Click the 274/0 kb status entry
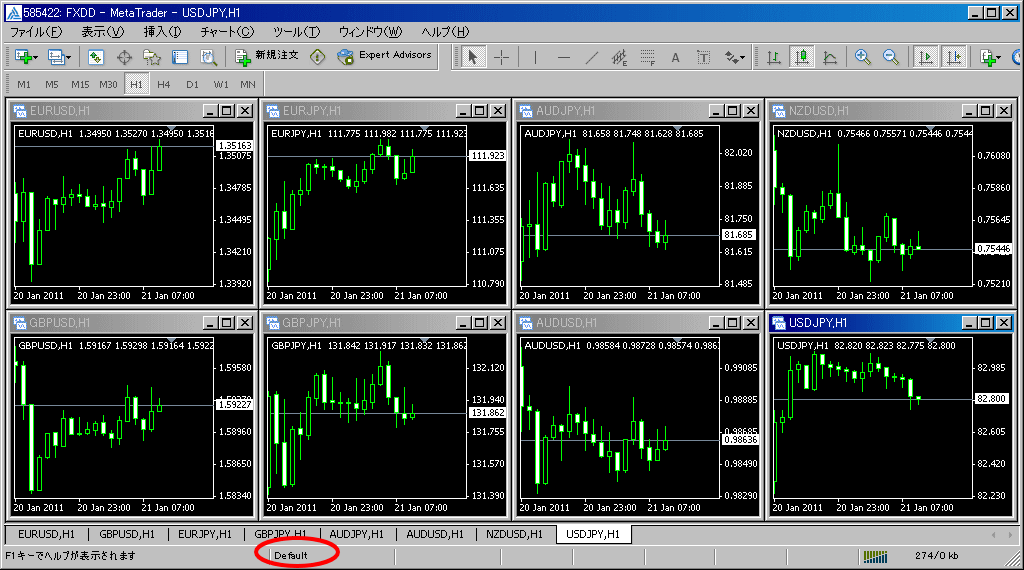1024x570 pixels. point(936,556)
